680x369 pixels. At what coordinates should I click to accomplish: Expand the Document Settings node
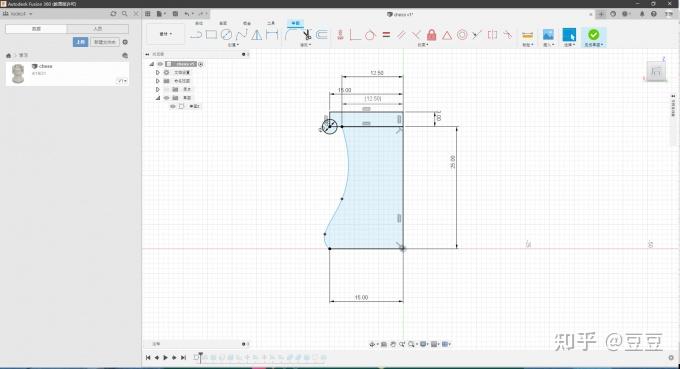point(158,72)
